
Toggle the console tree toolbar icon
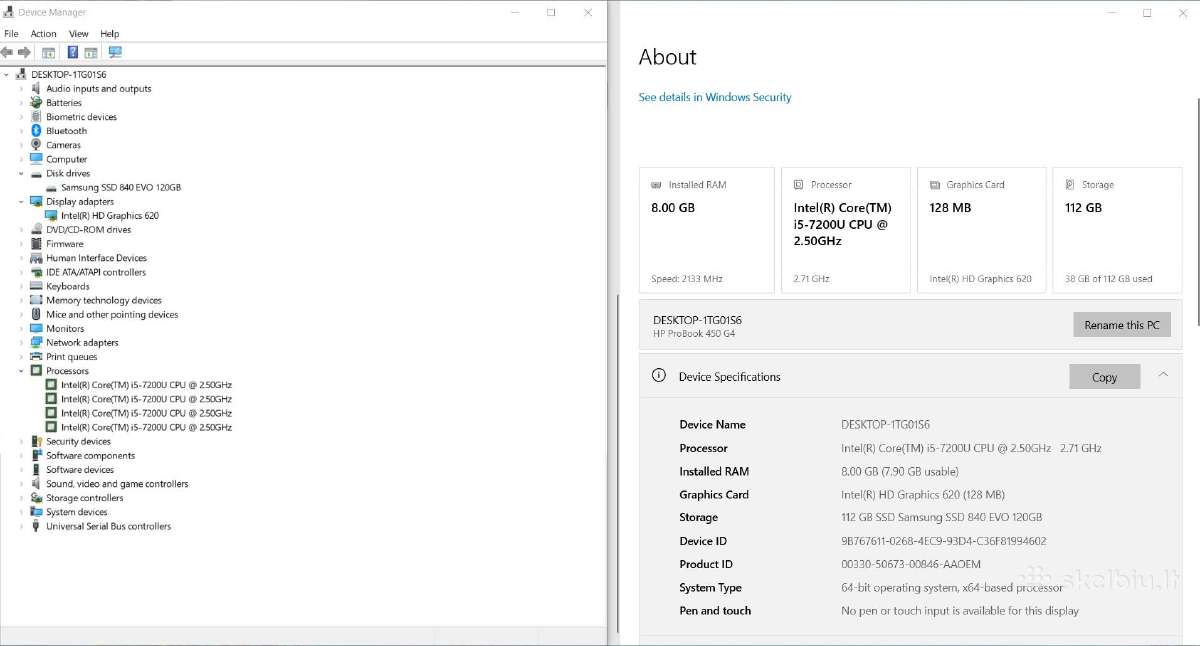[48, 52]
